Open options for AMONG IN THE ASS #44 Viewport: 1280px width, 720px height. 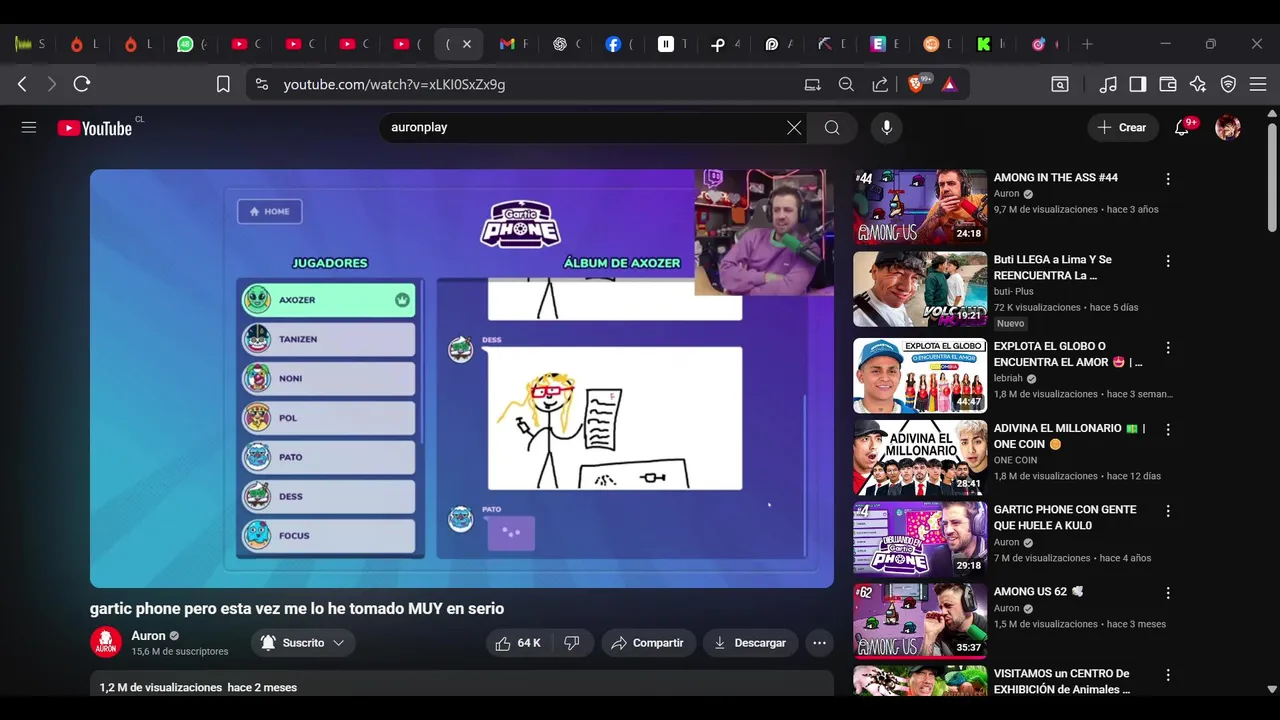coord(1167,179)
